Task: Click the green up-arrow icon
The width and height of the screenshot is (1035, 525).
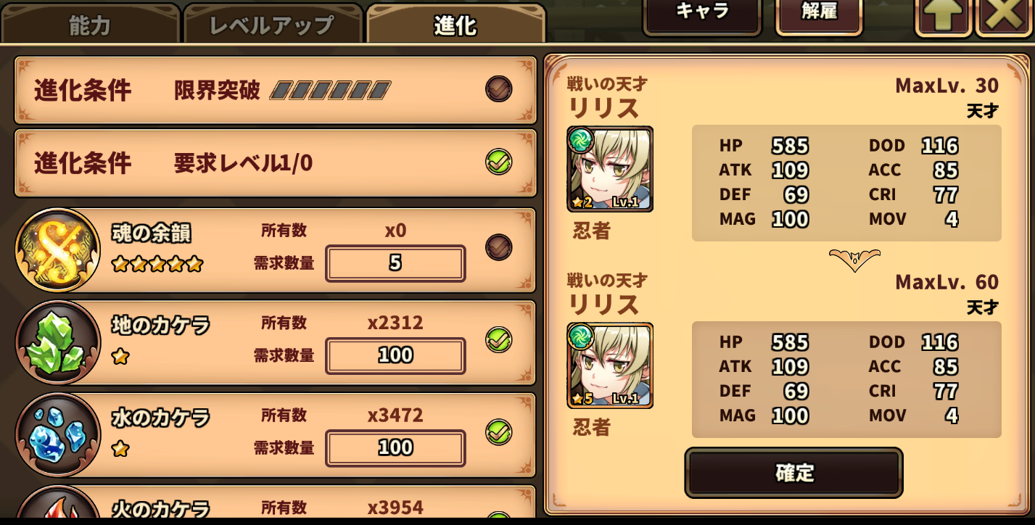Action: pos(943,15)
